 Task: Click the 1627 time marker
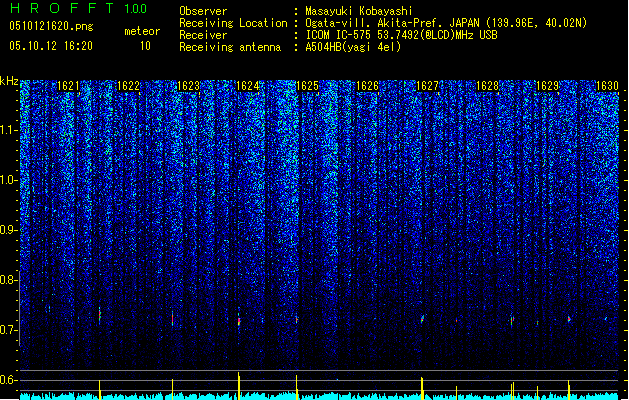pyautogui.click(x=428, y=86)
